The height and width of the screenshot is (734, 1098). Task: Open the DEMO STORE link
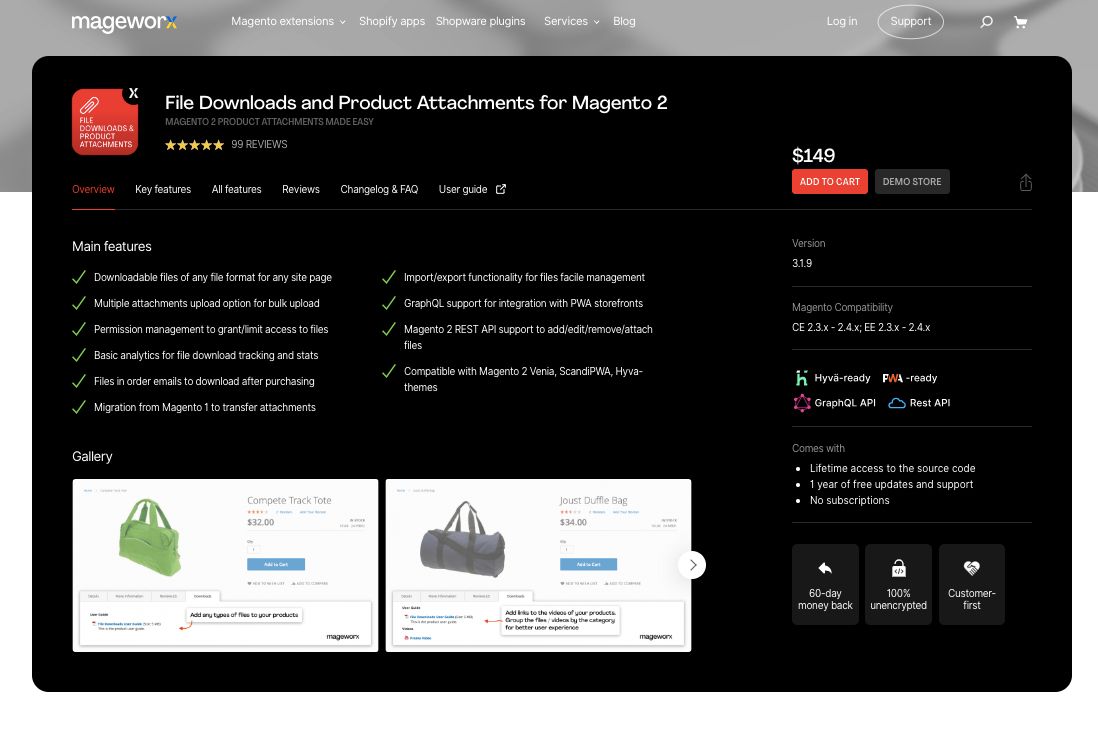coord(912,181)
